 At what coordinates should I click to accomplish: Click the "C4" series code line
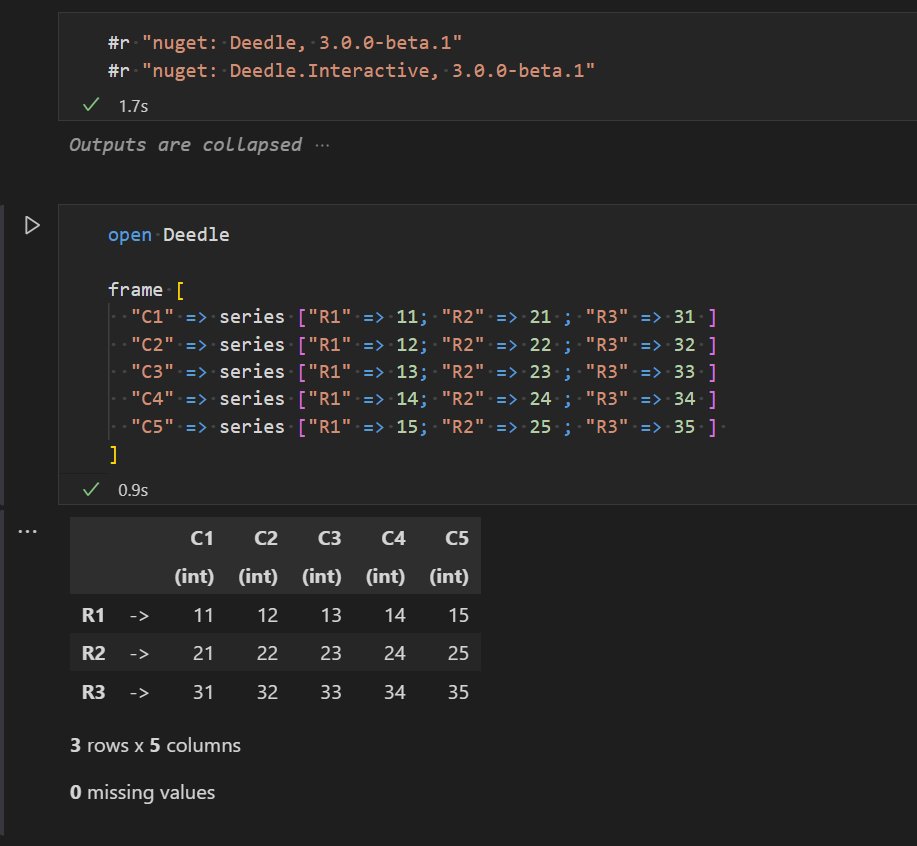[423, 399]
